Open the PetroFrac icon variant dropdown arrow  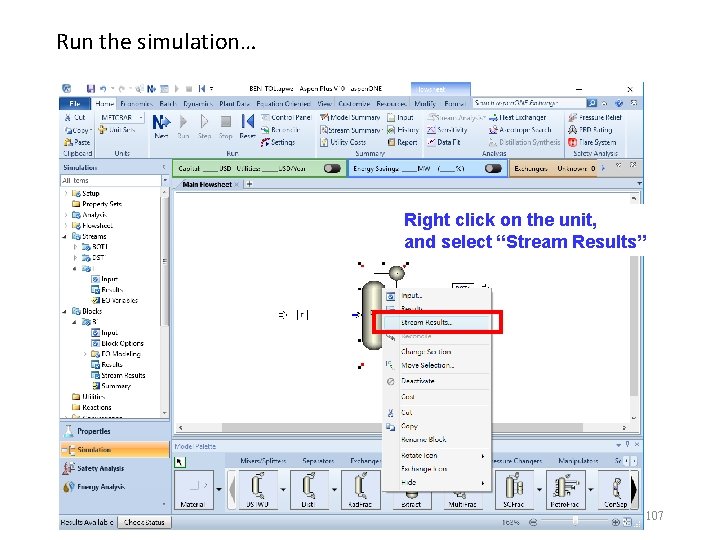click(x=591, y=489)
